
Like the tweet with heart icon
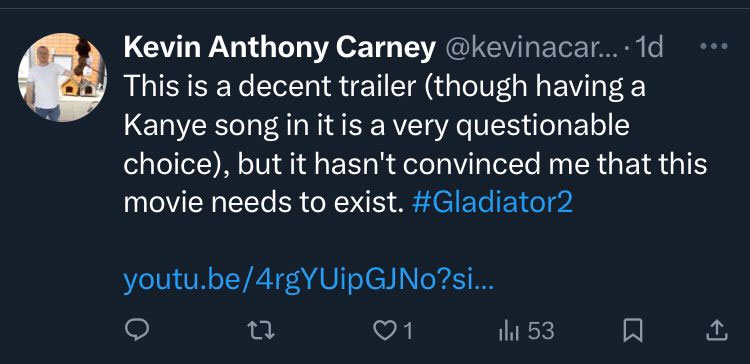click(x=384, y=331)
